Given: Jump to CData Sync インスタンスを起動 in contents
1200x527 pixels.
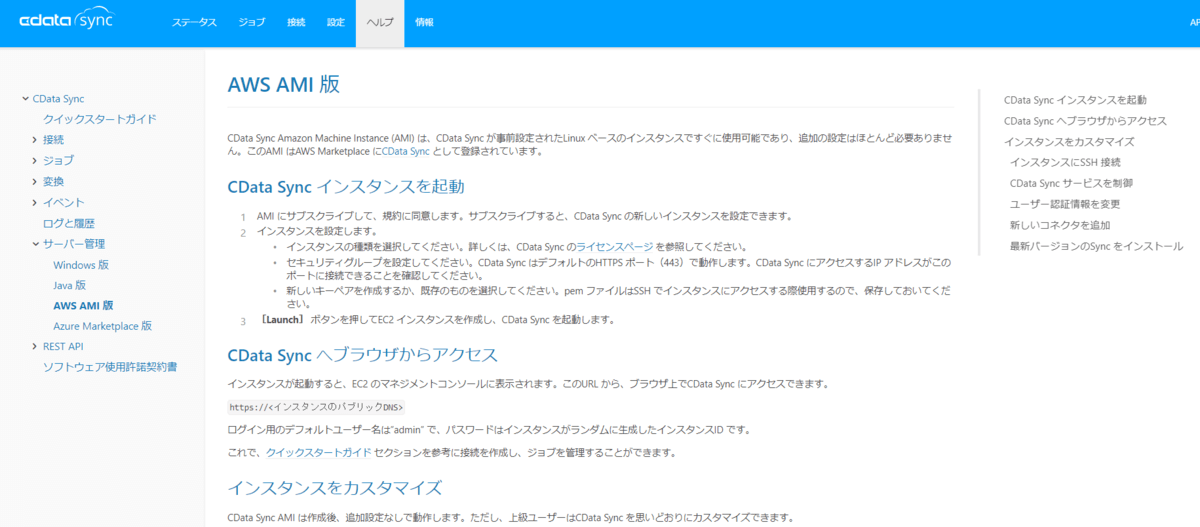Looking at the screenshot, I should (x=1075, y=100).
